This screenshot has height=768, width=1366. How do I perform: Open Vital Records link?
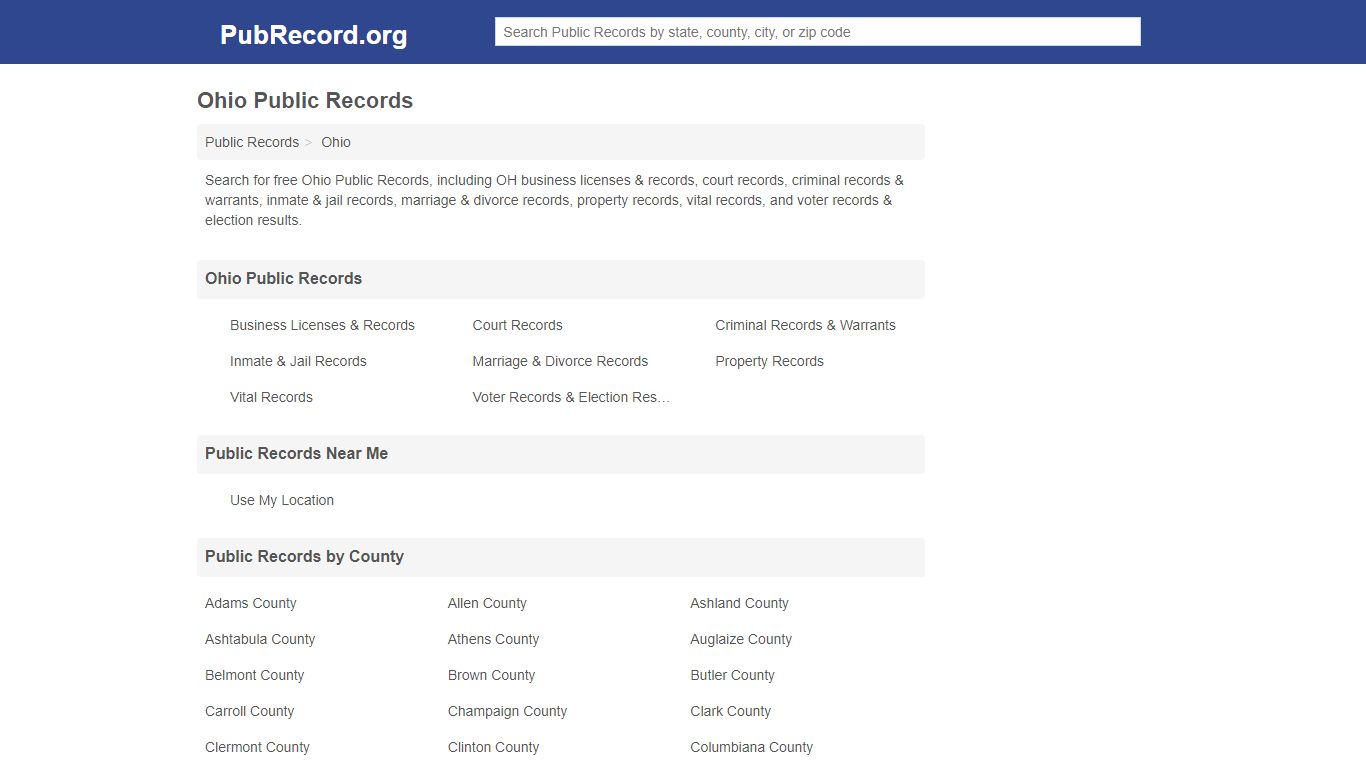point(271,397)
